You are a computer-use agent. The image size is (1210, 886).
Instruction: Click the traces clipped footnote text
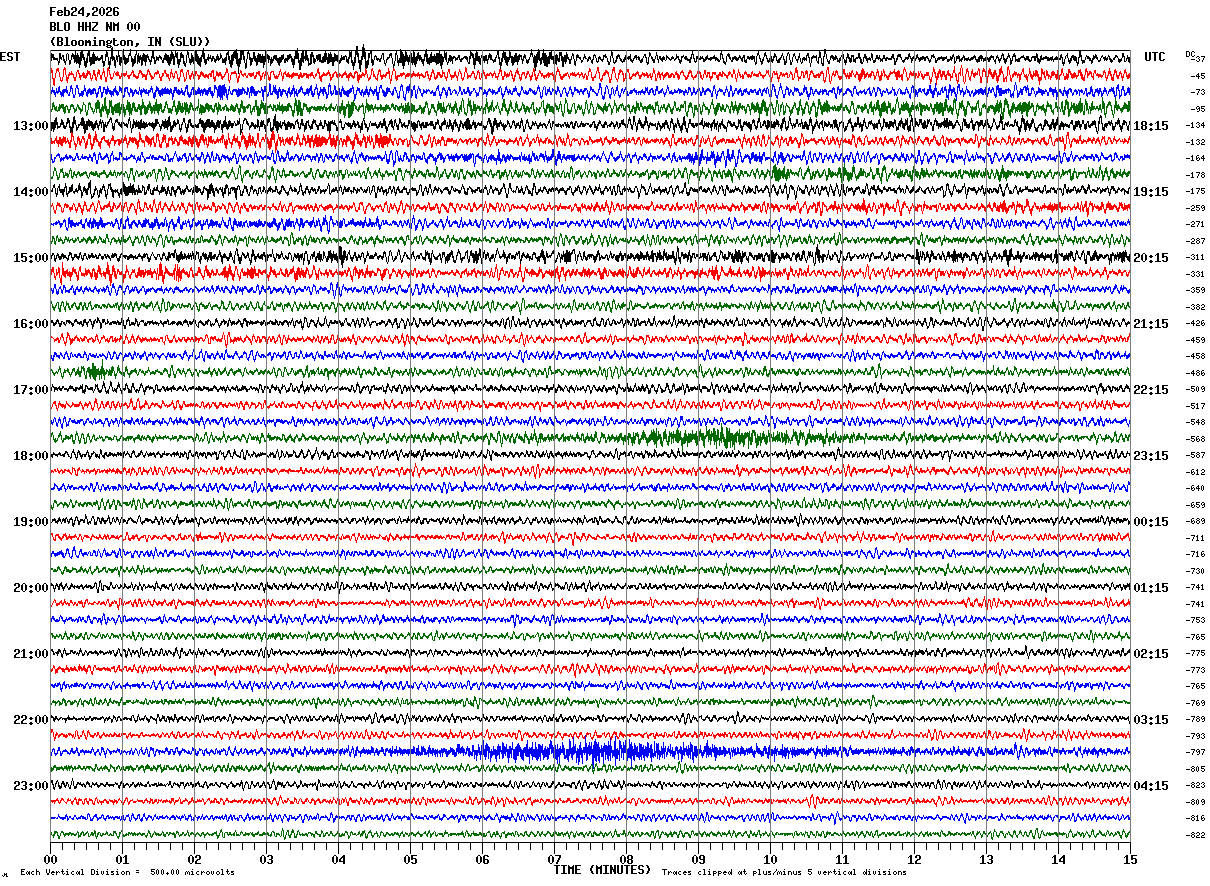click(x=784, y=873)
